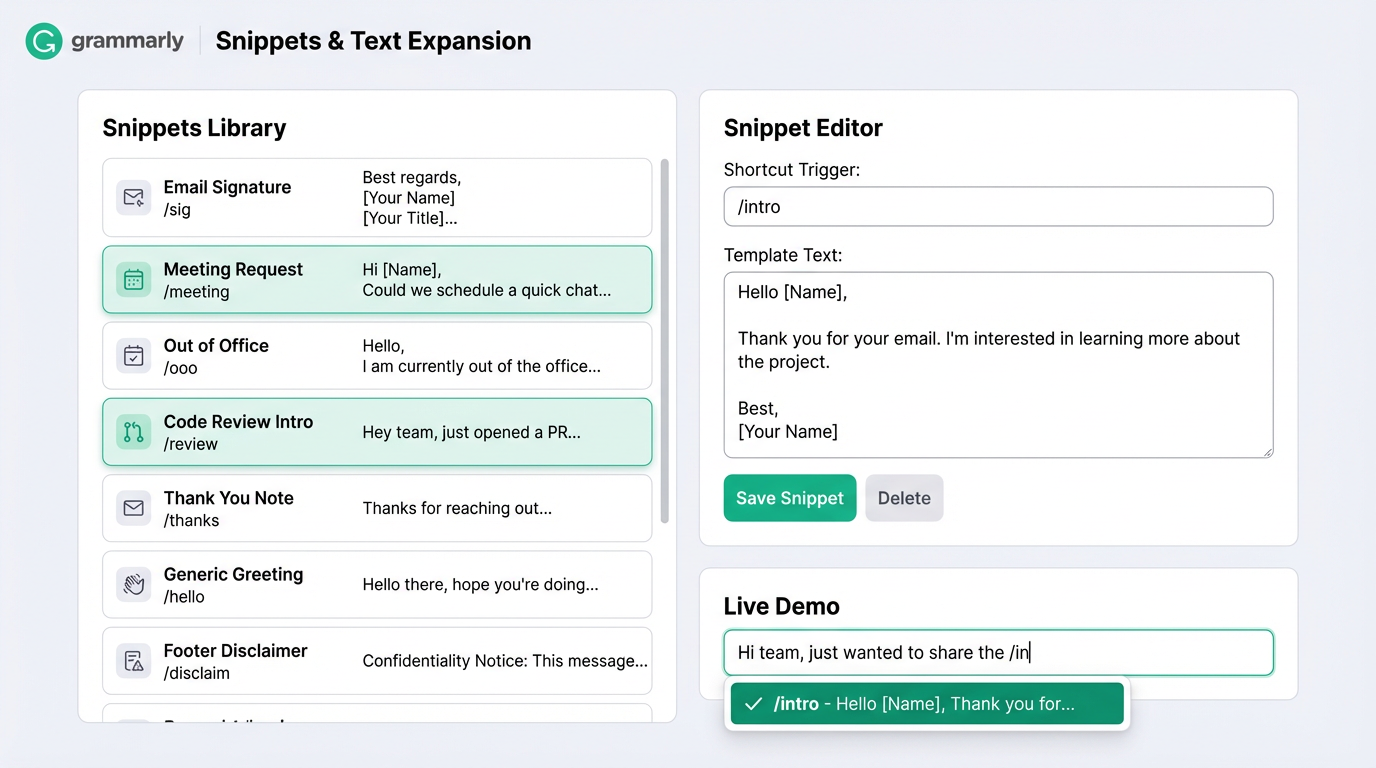Delete the /intro snippet
The height and width of the screenshot is (768, 1376).
pyautogui.click(x=903, y=497)
